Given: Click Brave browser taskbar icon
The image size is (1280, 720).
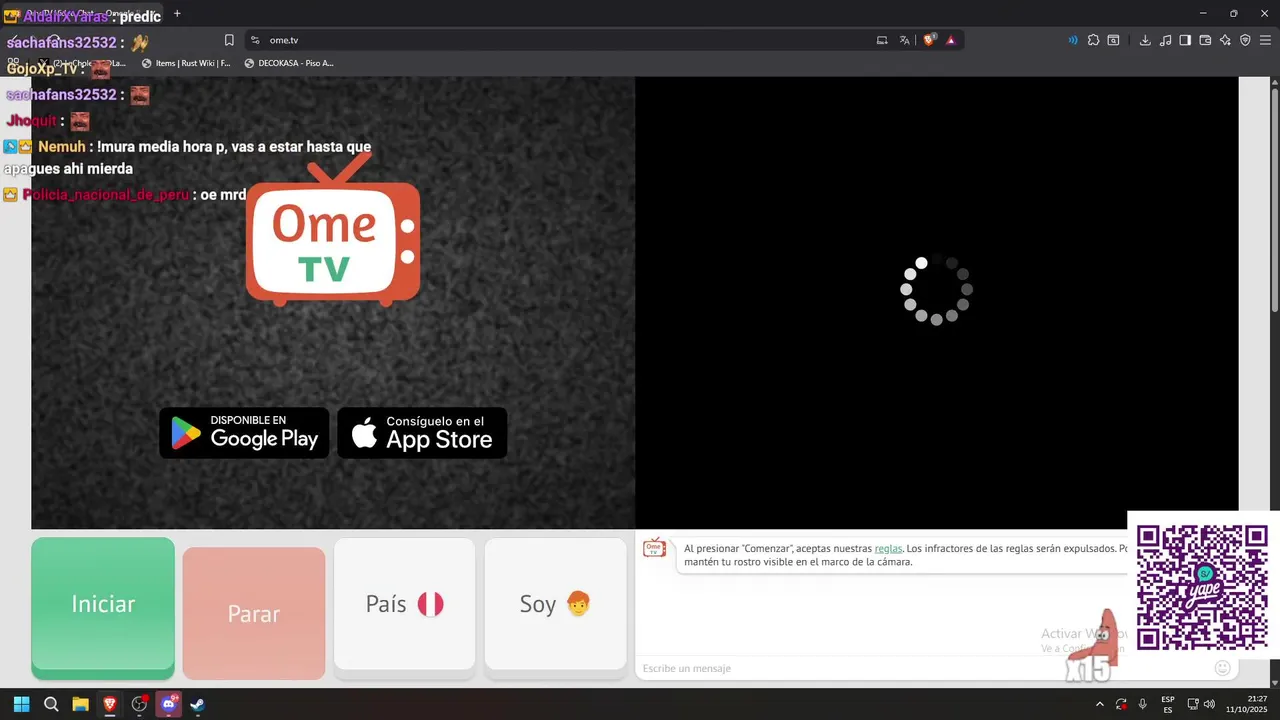Looking at the screenshot, I should pos(110,704).
